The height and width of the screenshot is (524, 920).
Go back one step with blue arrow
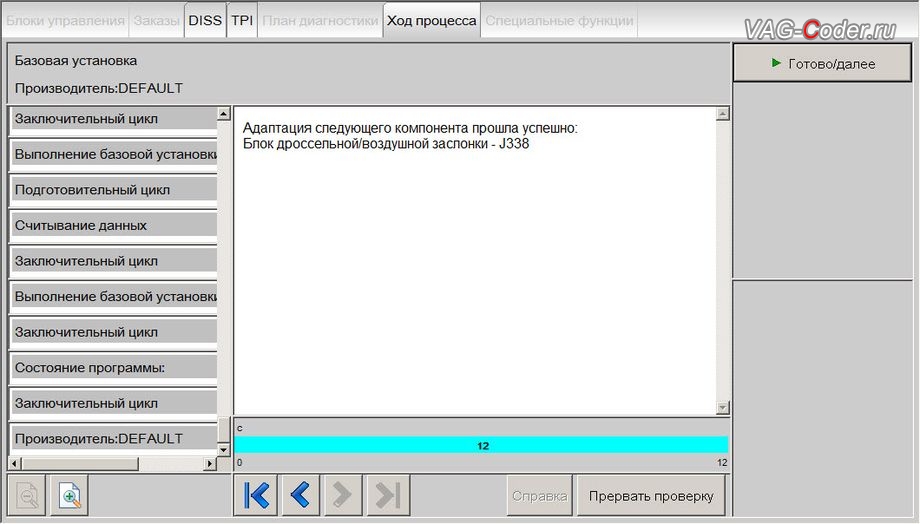tap(301, 495)
